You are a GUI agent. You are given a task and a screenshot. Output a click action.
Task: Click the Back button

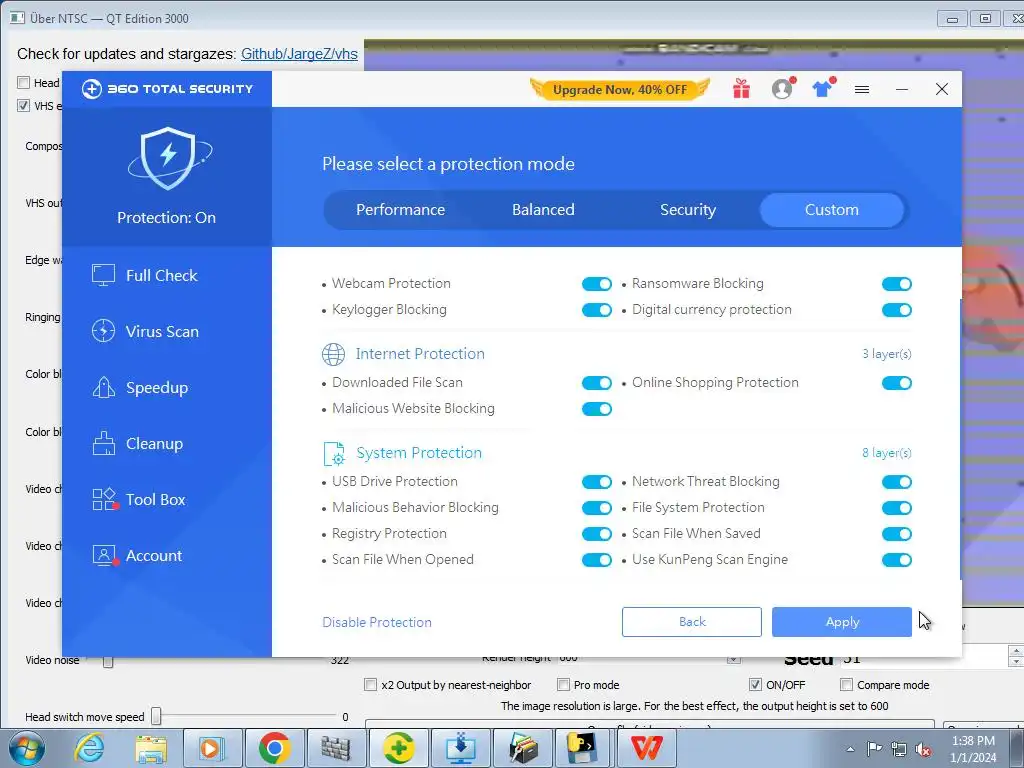692,622
